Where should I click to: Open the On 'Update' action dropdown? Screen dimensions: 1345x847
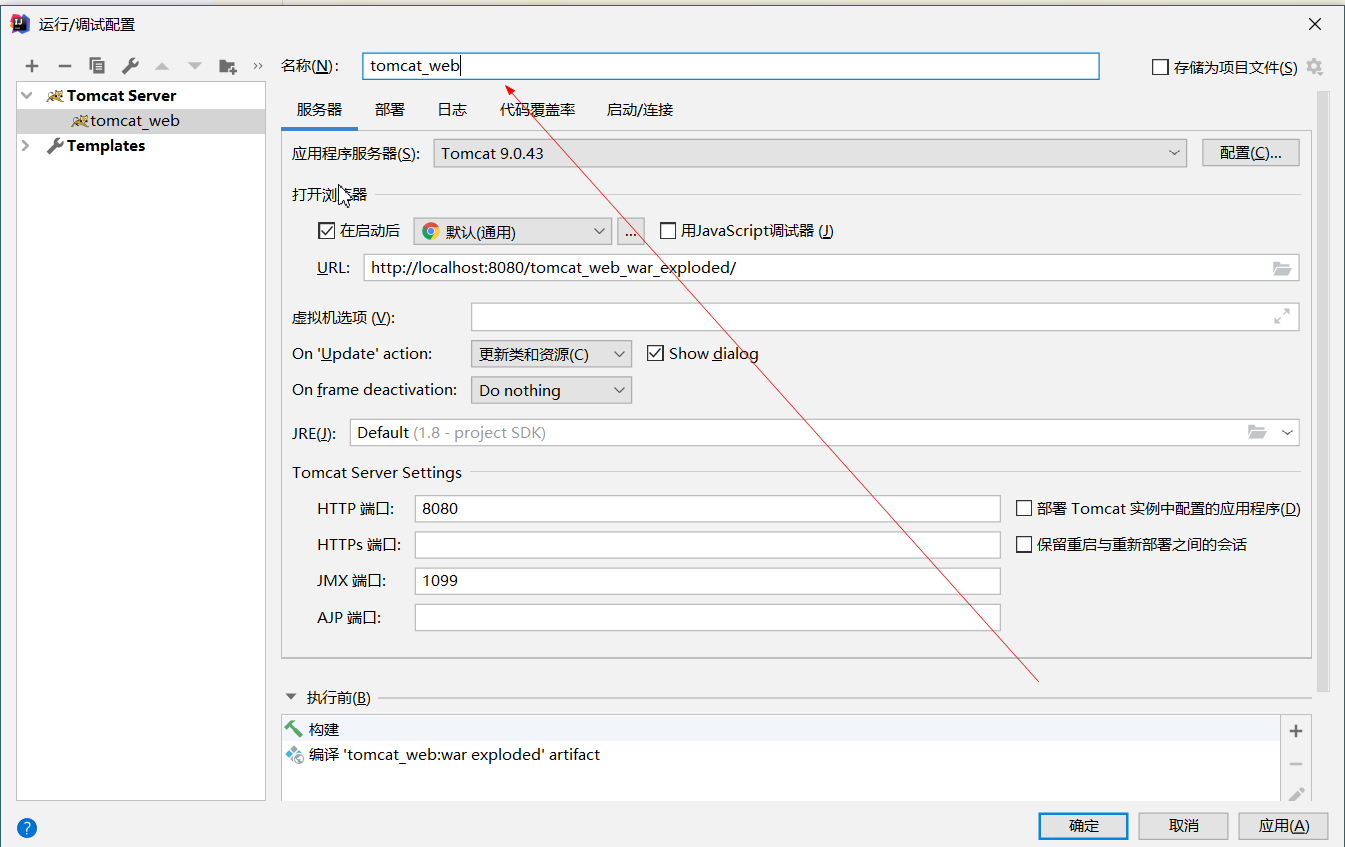[x=551, y=354]
